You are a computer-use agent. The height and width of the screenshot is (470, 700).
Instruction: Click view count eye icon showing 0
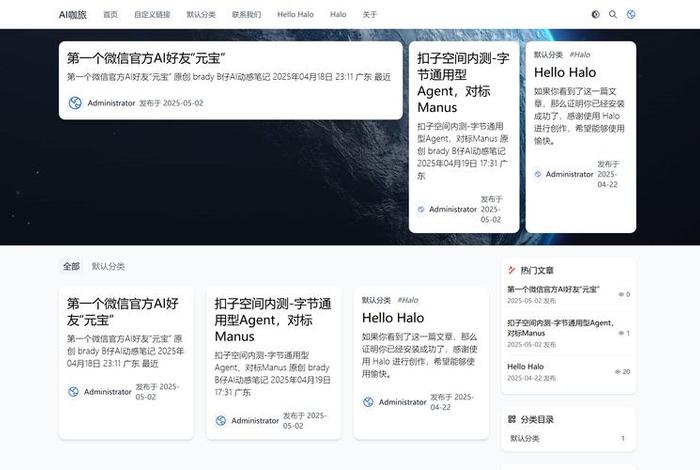(621, 295)
